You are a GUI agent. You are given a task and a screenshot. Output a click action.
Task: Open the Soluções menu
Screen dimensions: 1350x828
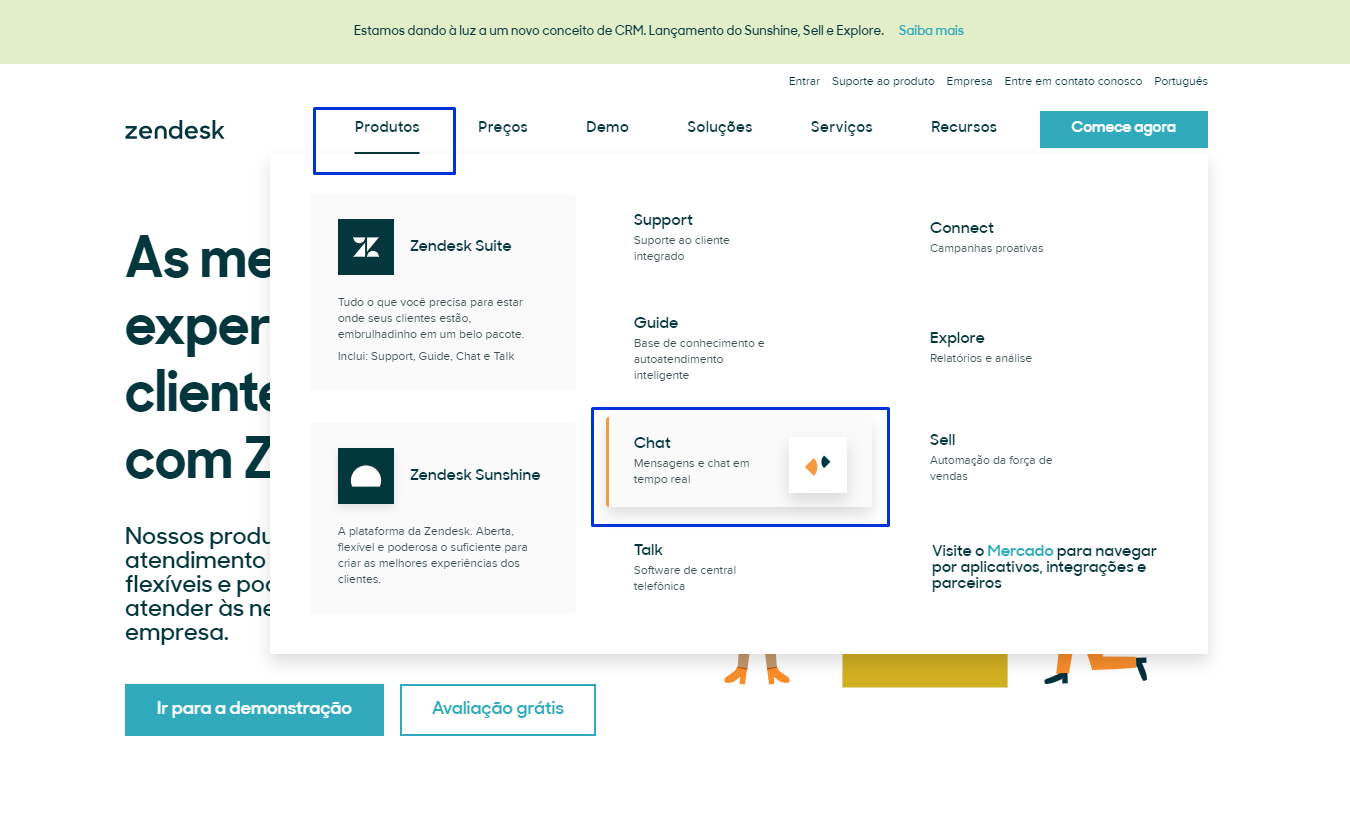tap(720, 127)
